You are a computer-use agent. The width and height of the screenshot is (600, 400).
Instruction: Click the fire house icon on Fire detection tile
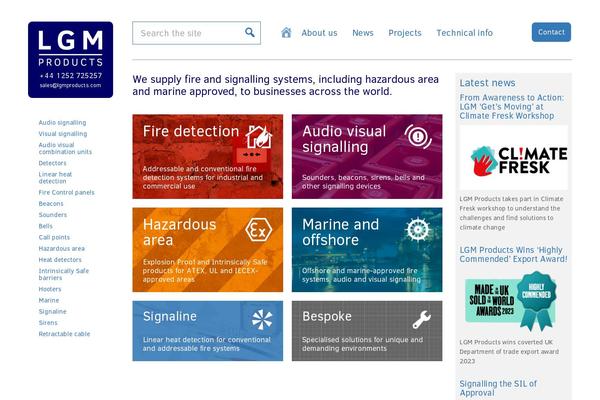click(259, 136)
